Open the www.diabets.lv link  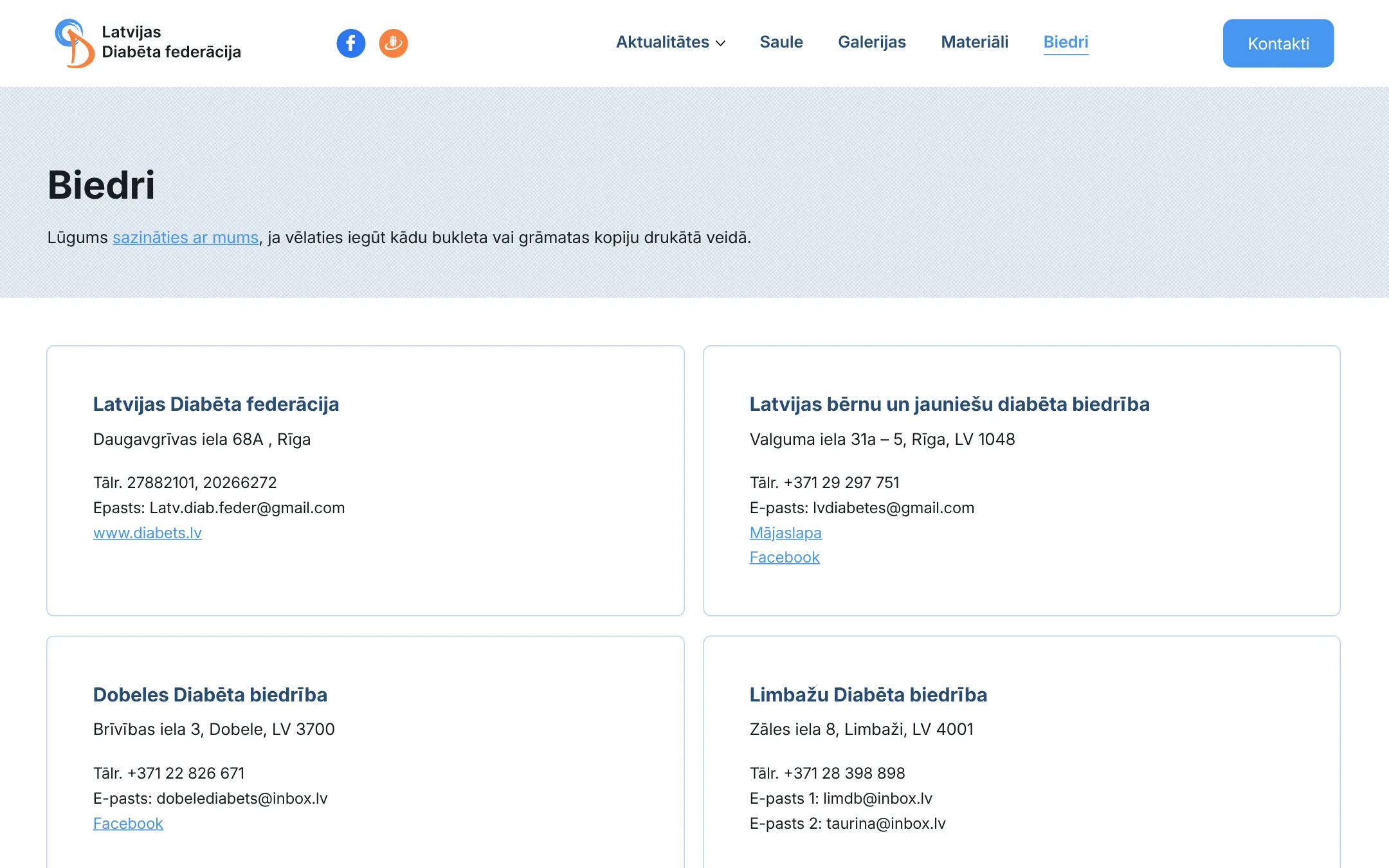click(x=147, y=533)
